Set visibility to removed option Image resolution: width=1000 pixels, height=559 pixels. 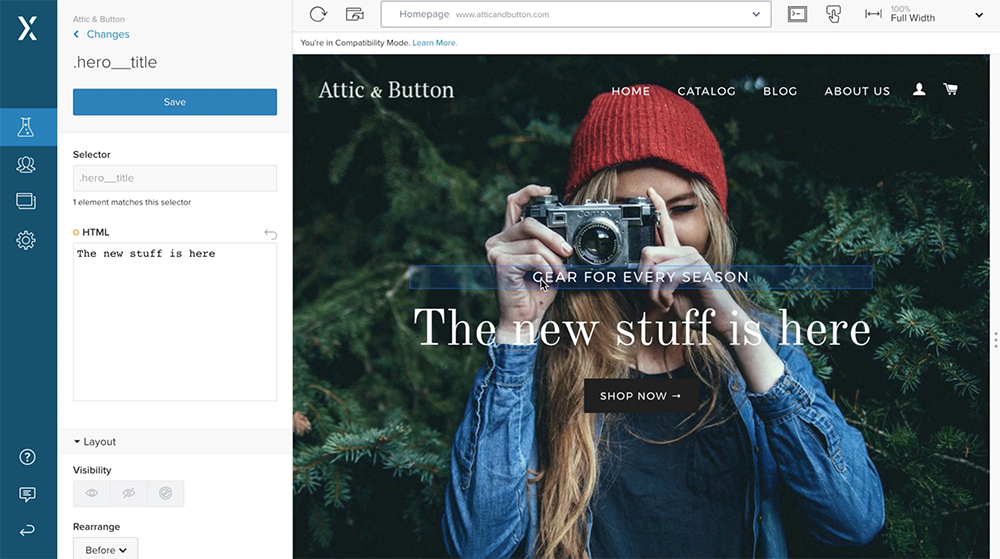(x=166, y=493)
